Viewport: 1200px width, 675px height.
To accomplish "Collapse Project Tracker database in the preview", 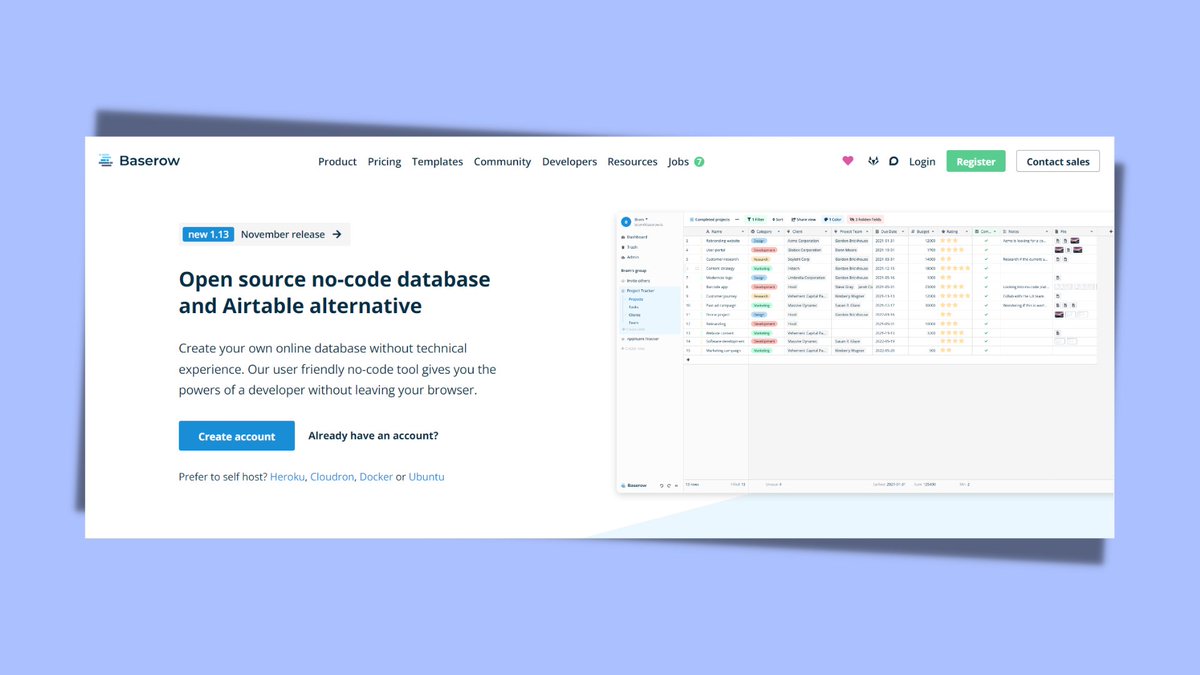I will [640, 291].
